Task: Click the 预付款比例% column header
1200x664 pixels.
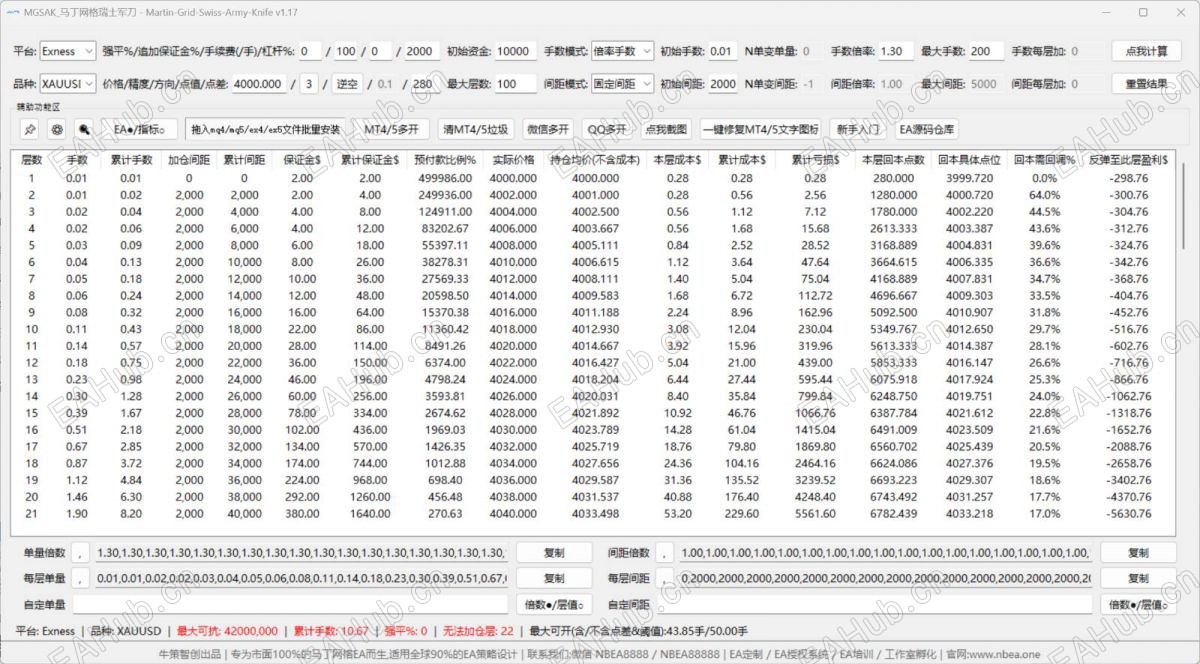Action: pos(443,159)
